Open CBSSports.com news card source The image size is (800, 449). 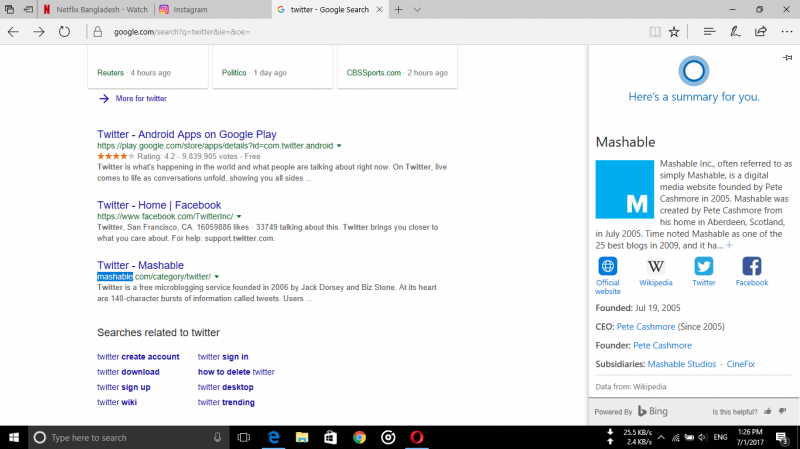[x=373, y=72]
